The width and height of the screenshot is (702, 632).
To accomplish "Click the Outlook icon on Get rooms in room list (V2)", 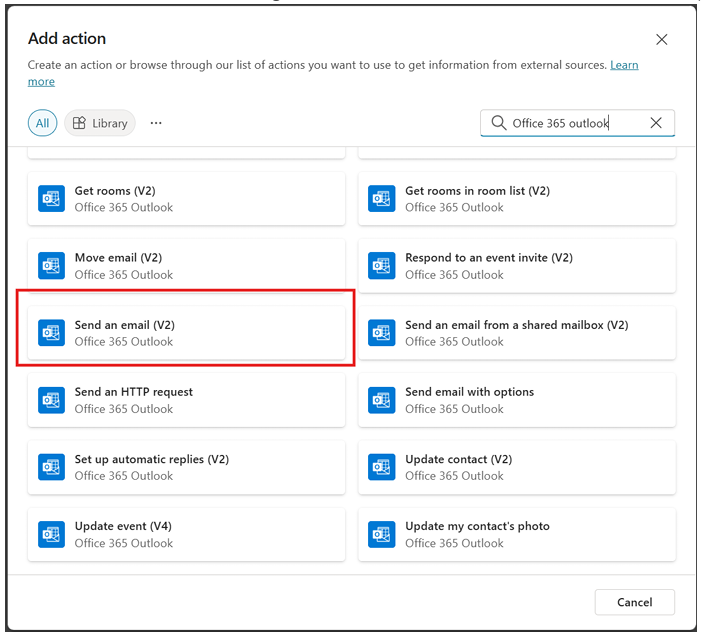I will (381, 199).
